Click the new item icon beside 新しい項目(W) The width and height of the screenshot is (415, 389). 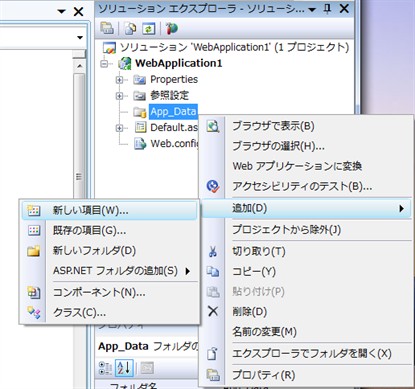click(34, 210)
